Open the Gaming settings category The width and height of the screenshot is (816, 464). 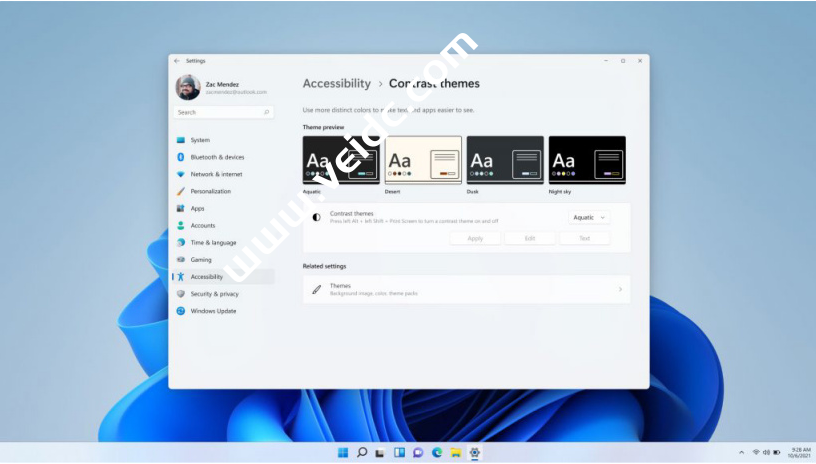pos(200,259)
